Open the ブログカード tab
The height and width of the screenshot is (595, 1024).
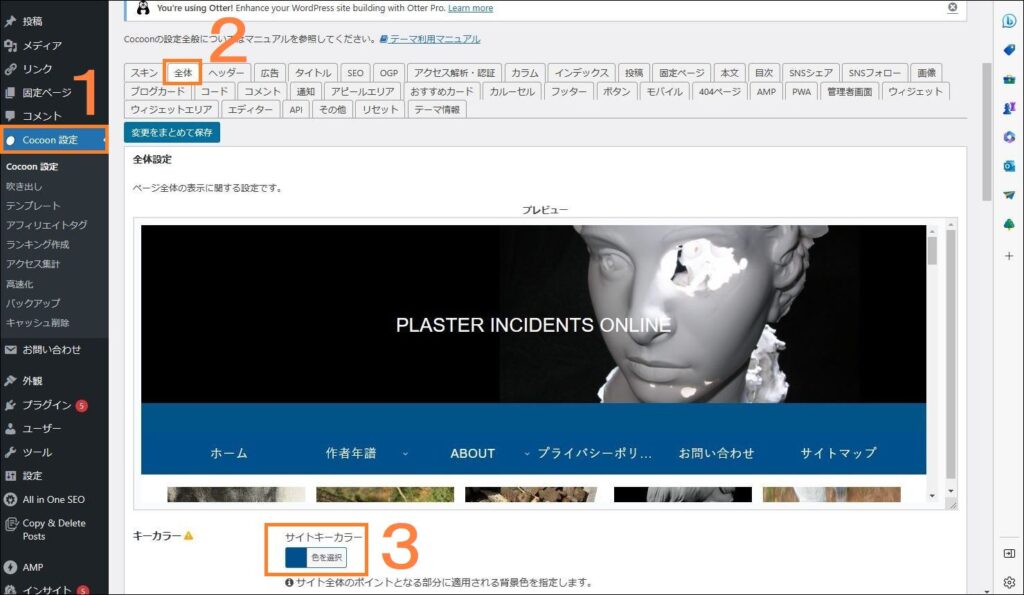[157, 91]
